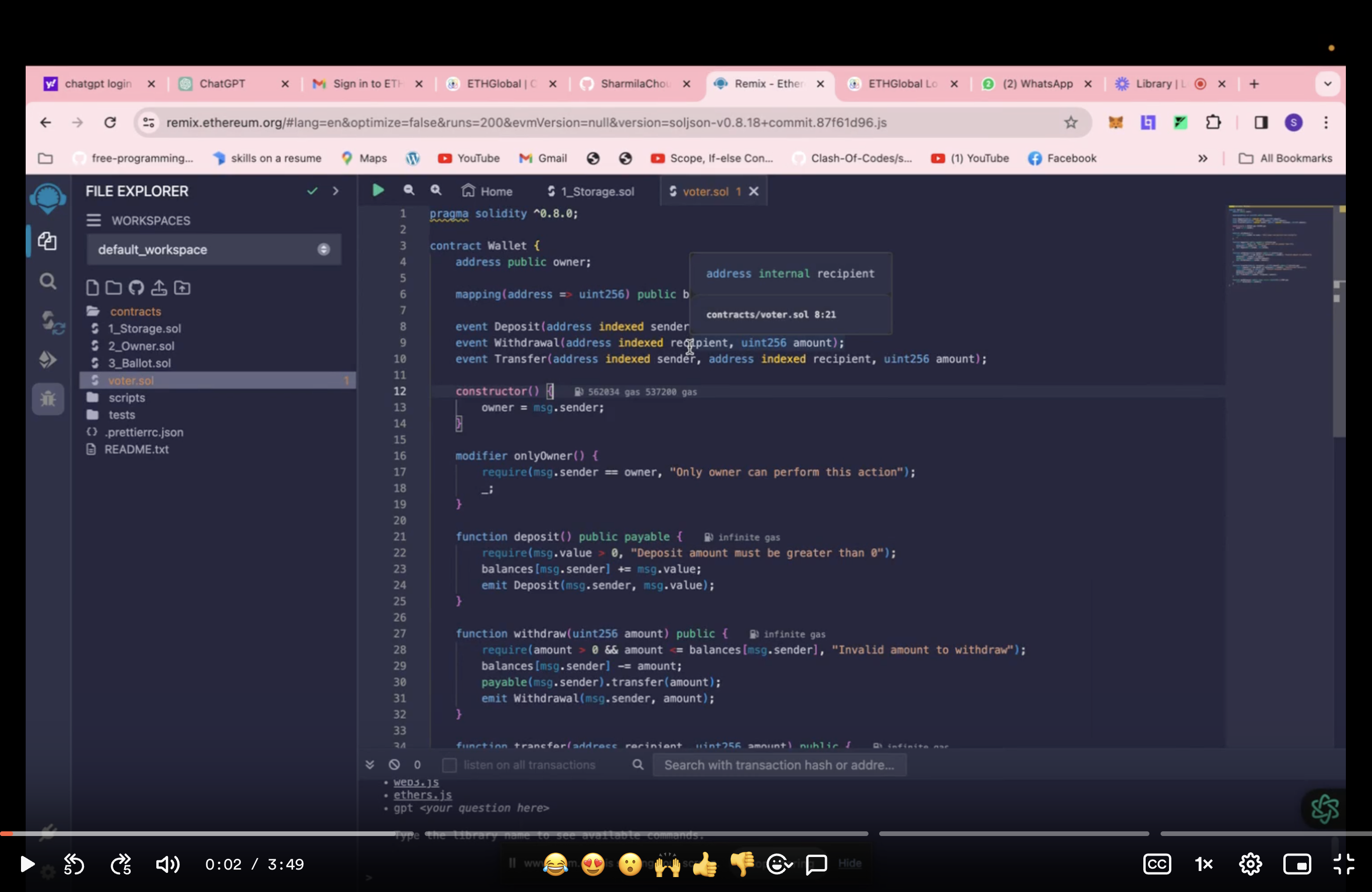Click the ethers.js link in terminal
Screen dimensions: 1372x892
coord(422,794)
